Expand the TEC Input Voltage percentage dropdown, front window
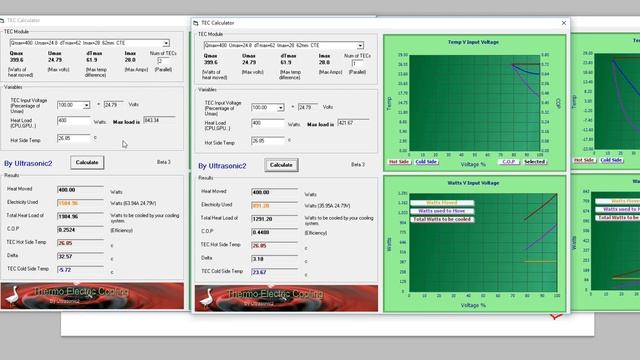 [x=280, y=108]
